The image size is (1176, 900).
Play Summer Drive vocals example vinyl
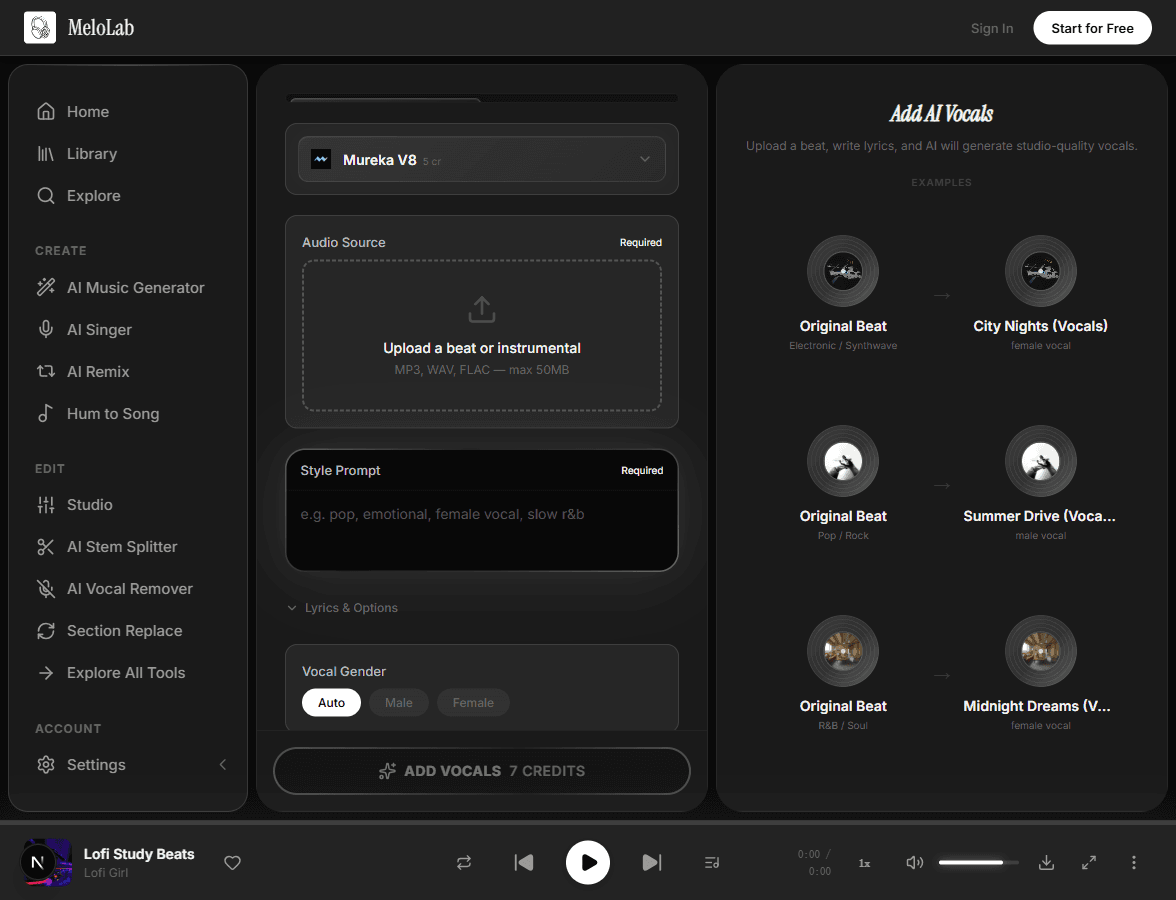click(1040, 460)
